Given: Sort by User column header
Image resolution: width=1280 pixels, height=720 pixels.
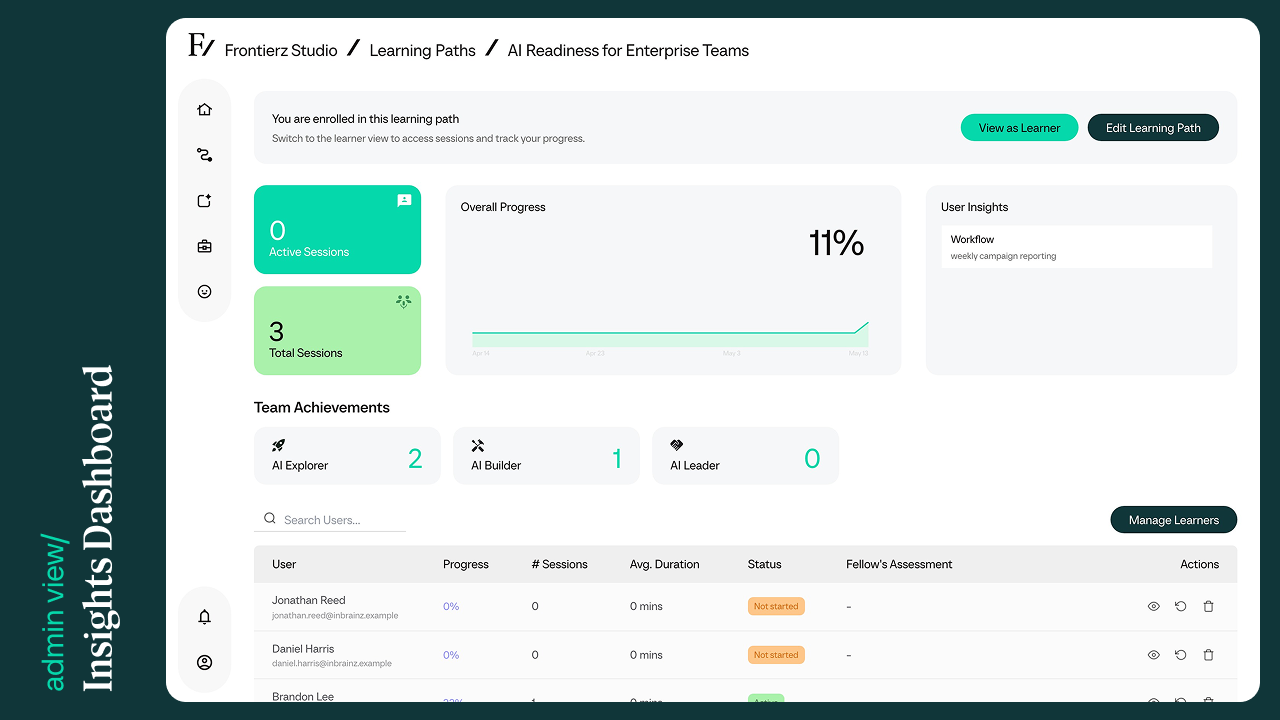Looking at the screenshot, I should [284, 564].
